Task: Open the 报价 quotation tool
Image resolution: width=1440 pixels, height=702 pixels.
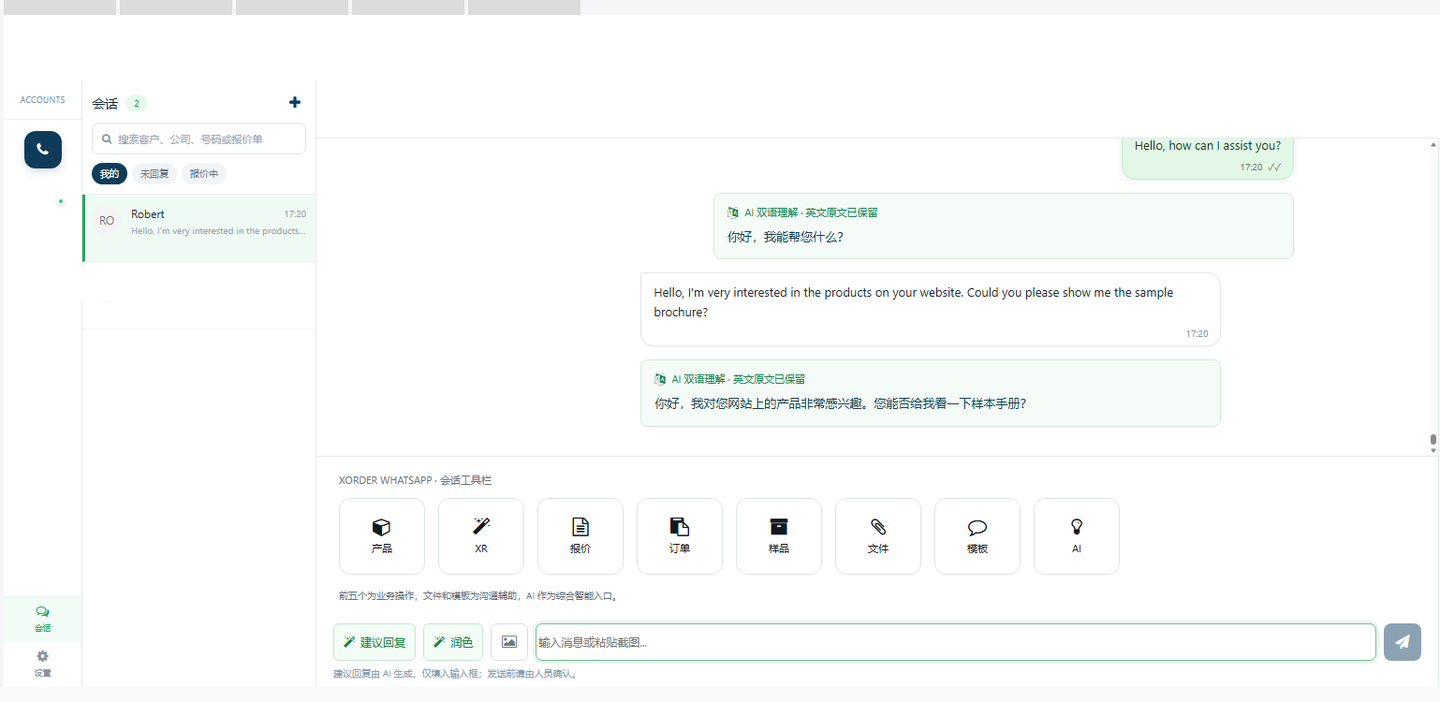Action: pyautogui.click(x=580, y=536)
